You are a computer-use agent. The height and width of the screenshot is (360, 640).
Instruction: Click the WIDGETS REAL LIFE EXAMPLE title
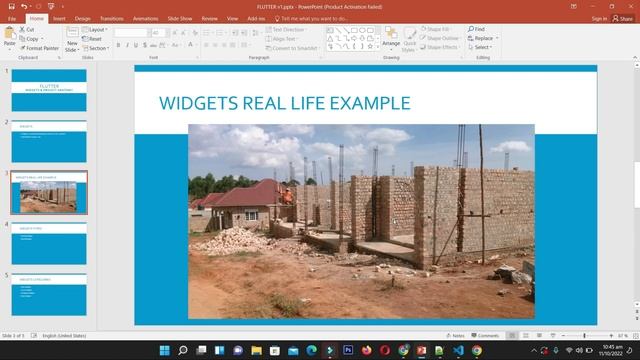[x=284, y=103]
